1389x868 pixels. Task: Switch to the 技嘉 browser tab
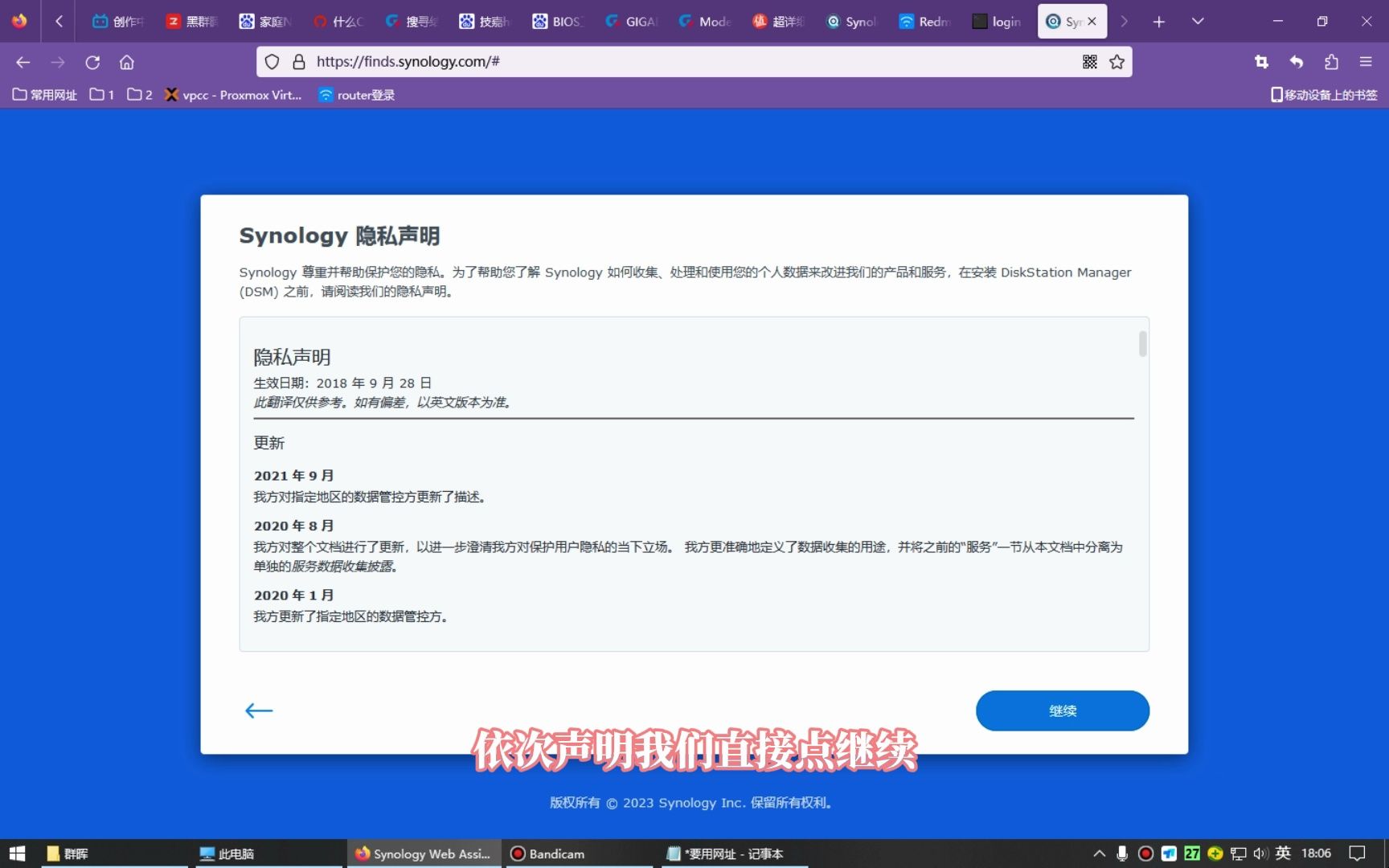[x=485, y=22]
